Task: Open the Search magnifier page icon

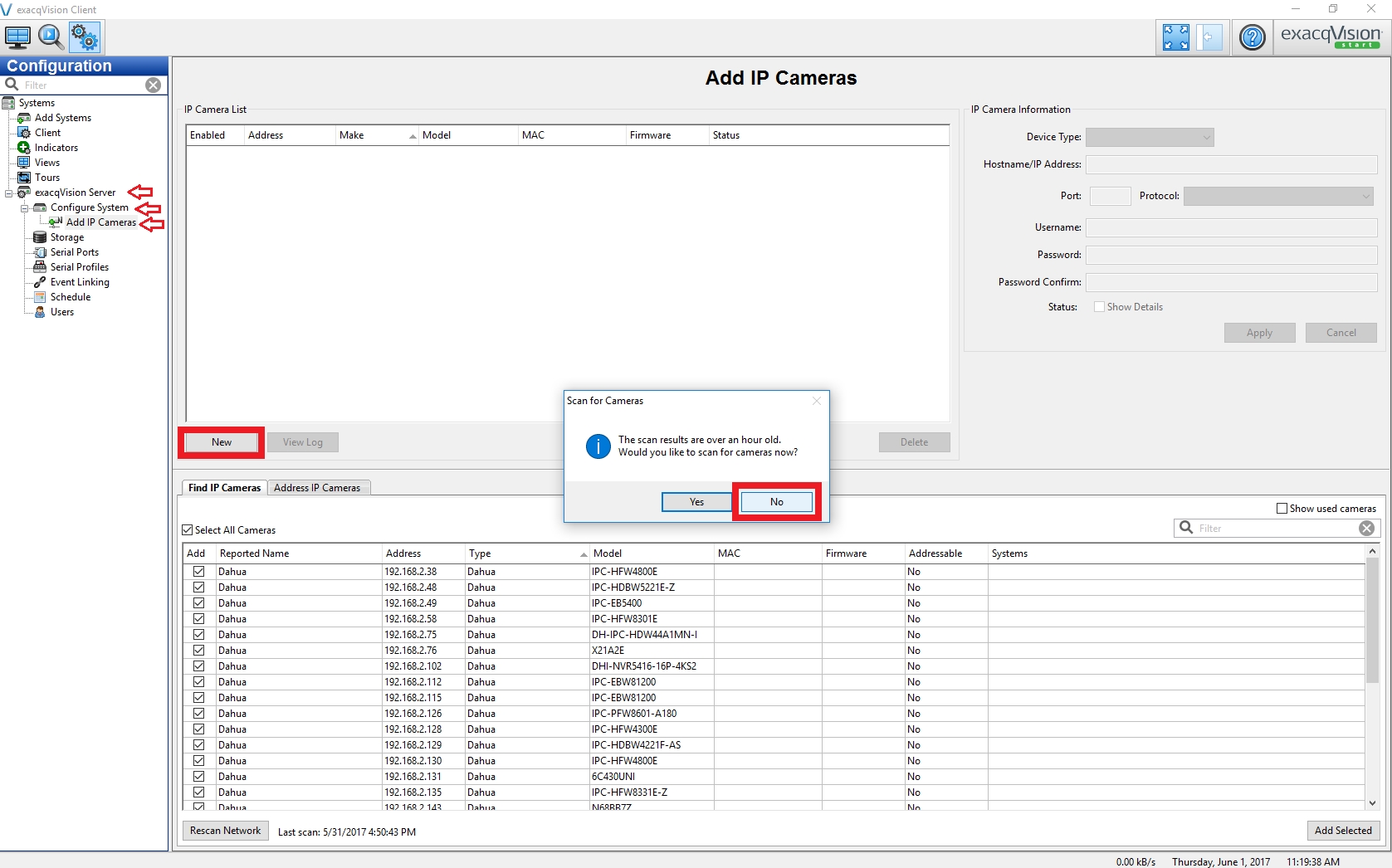Action: (x=51, y=37)
